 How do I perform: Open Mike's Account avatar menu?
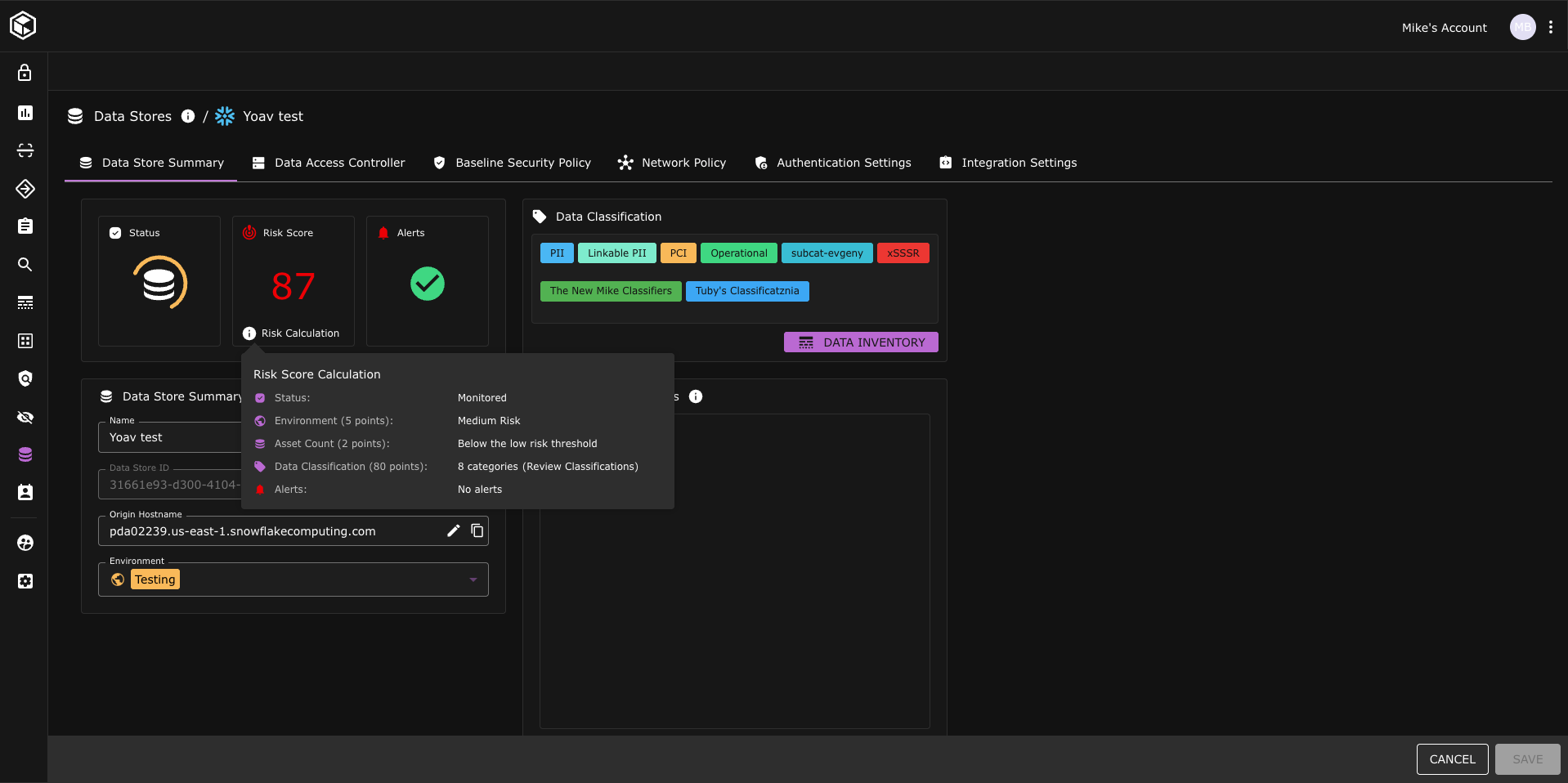coord(1522,27)
